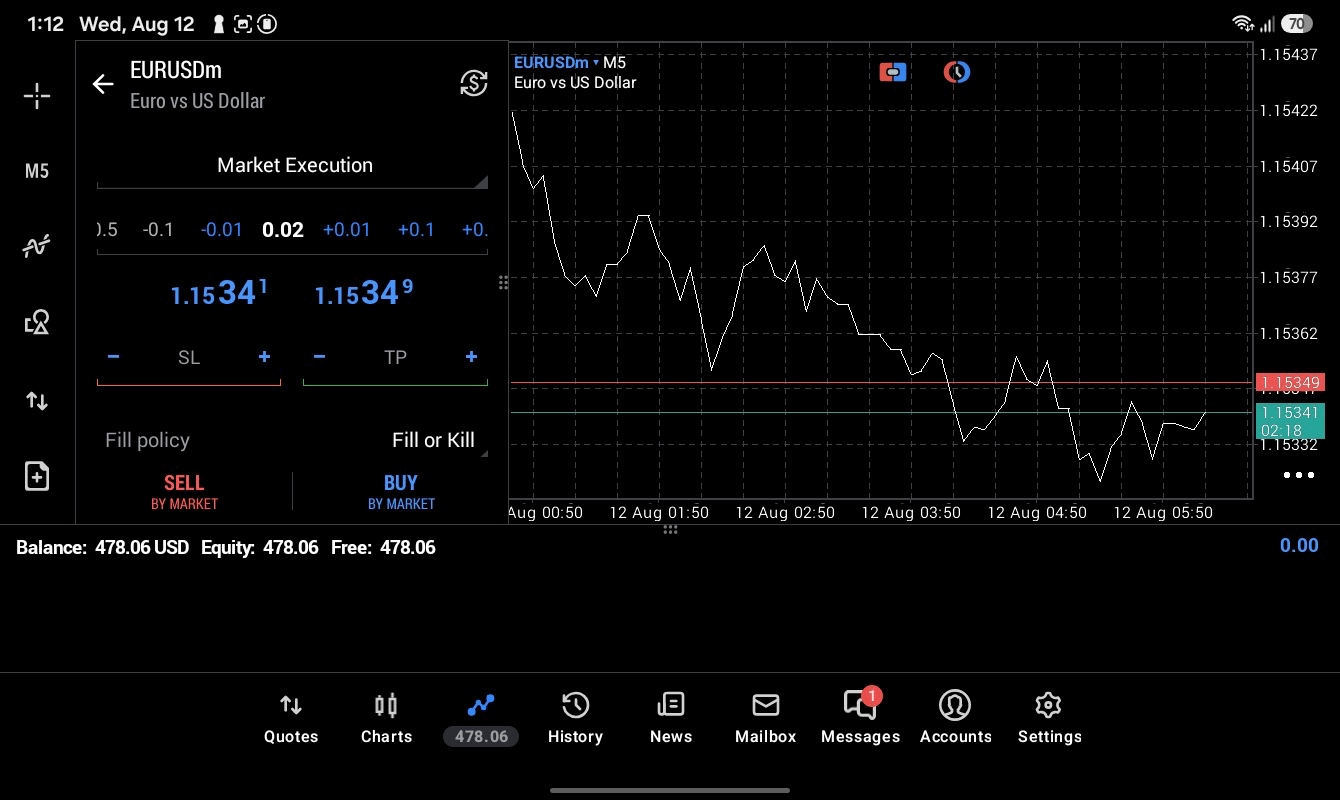Tap the red 1.15349 ask price label
This screenshot has width=1340, height=800.
tap(1290, 383)
